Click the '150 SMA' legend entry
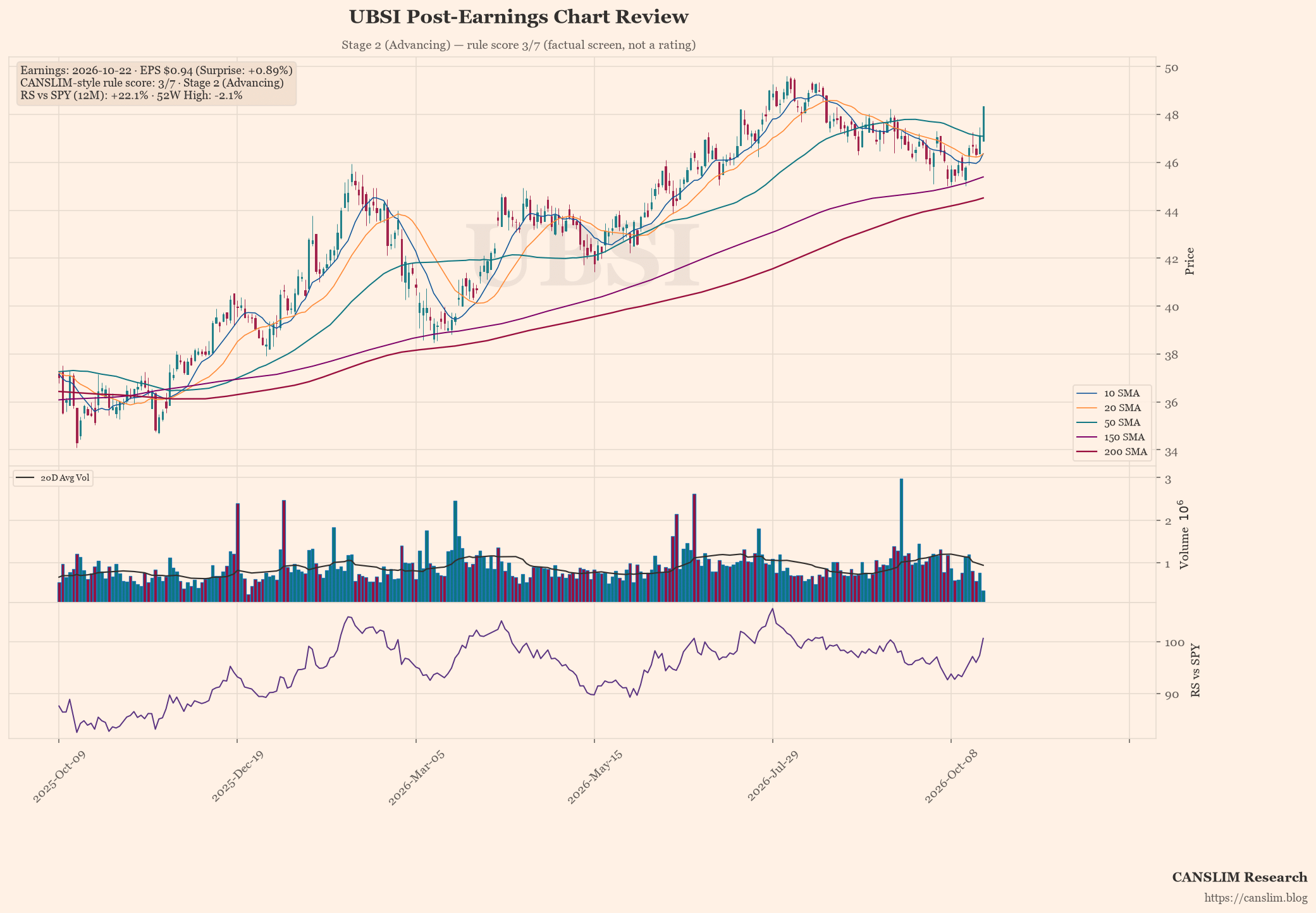The height and width of the screenshot is (913, 1316). point(1112,437)
